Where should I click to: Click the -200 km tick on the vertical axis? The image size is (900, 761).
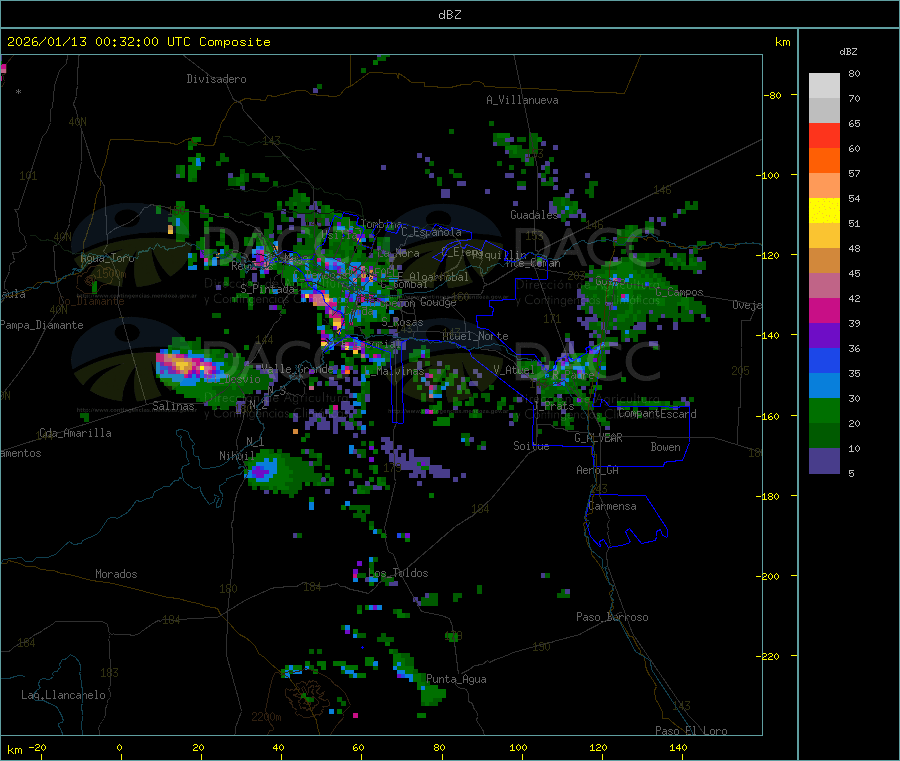tap(767, 576)
